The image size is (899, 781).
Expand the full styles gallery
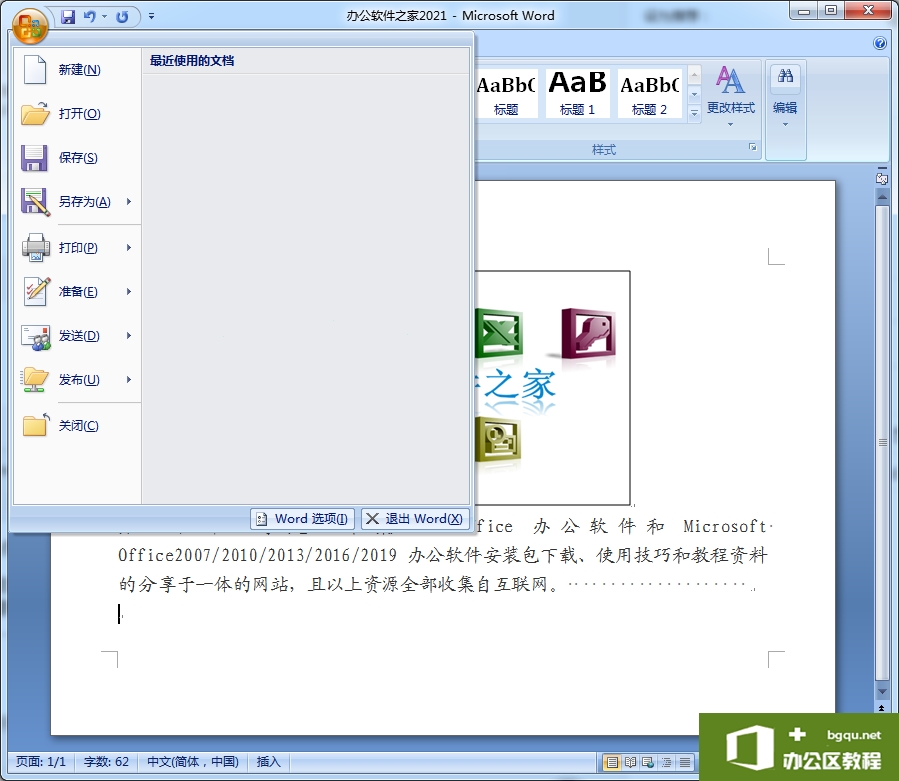(694, 113)
